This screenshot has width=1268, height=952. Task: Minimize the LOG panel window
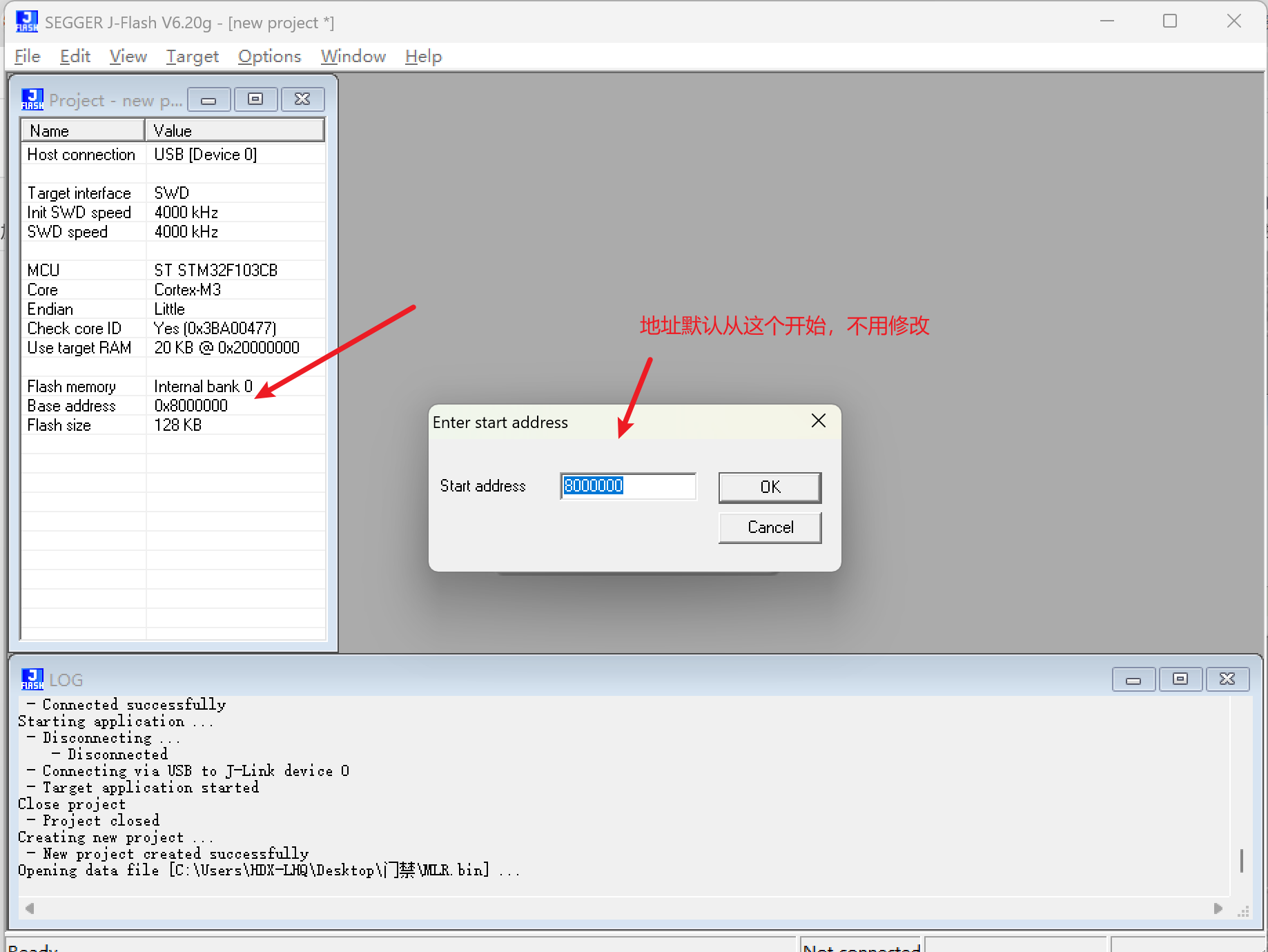pos(1133,679)
